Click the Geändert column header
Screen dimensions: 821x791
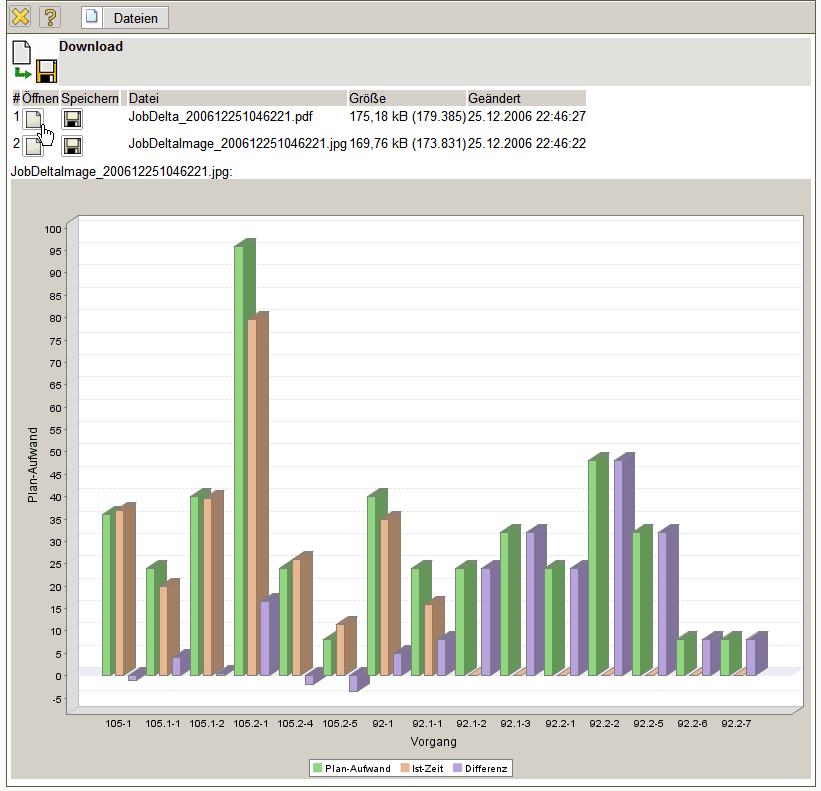(x=526, y=98)
